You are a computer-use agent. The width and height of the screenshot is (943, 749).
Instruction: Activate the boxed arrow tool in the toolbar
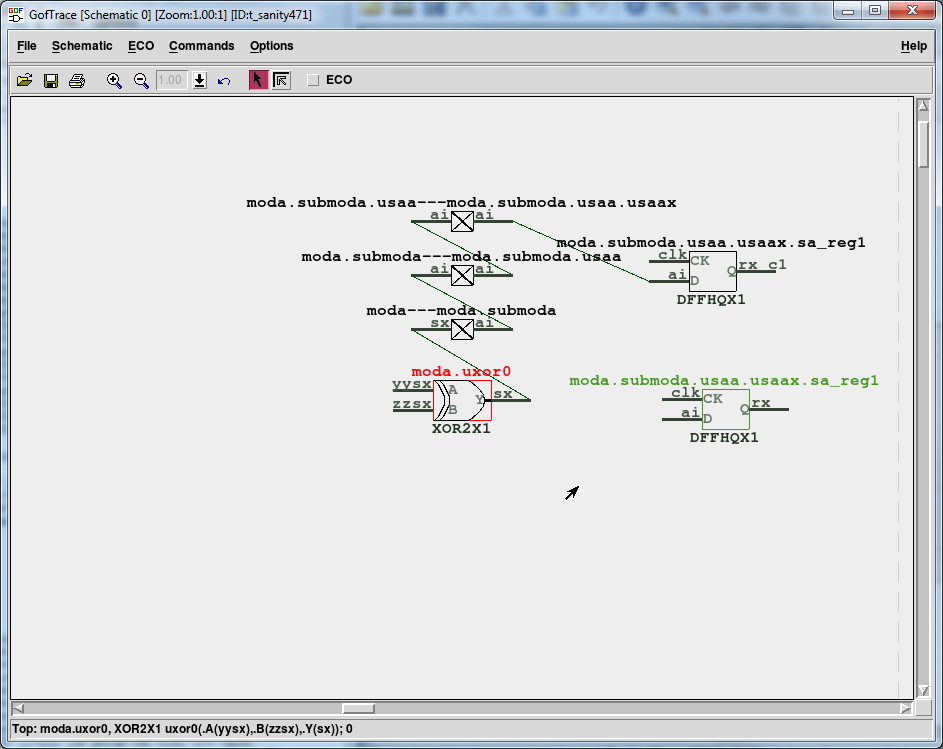click(x=281, y=80)
